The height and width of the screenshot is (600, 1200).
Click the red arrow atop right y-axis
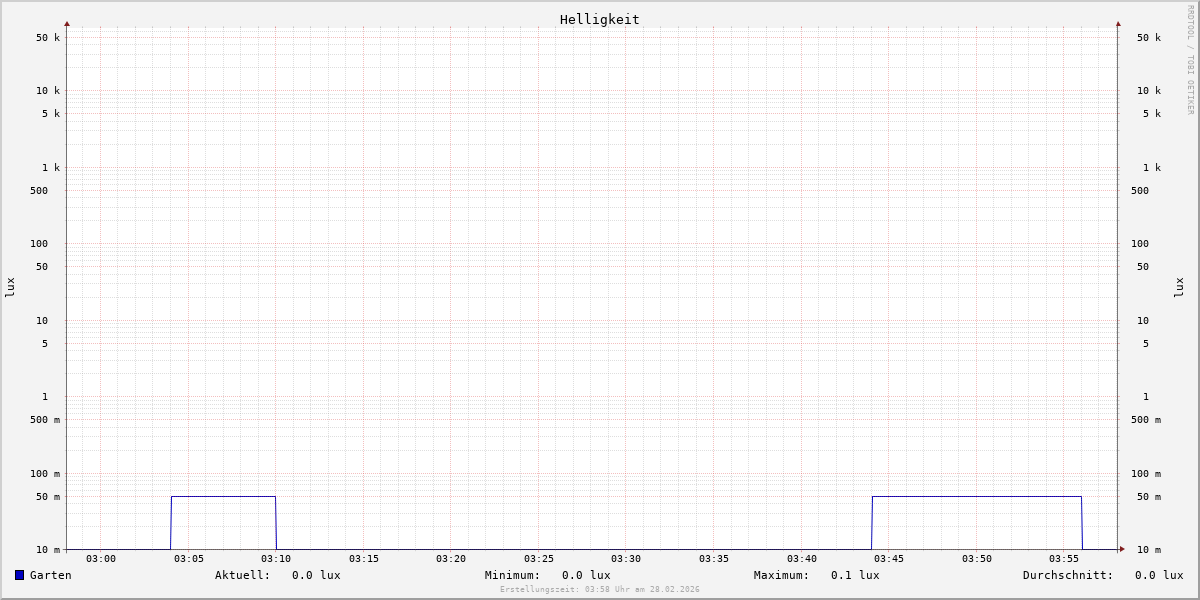tap(1118, 23)
